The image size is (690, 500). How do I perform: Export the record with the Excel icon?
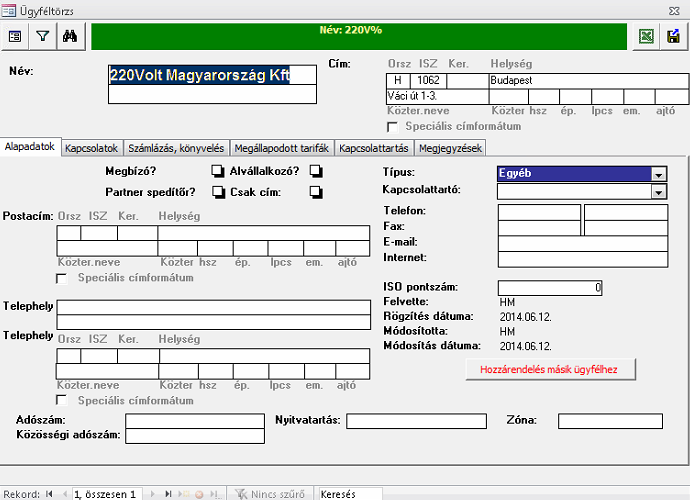646,37
